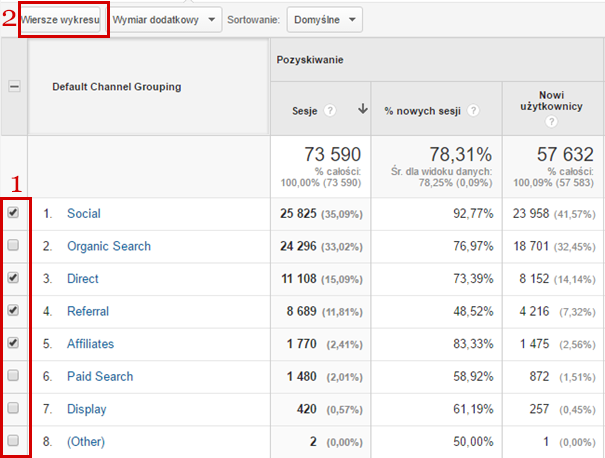Open help tooltip for % nowych sesji

tap(473, 111)
